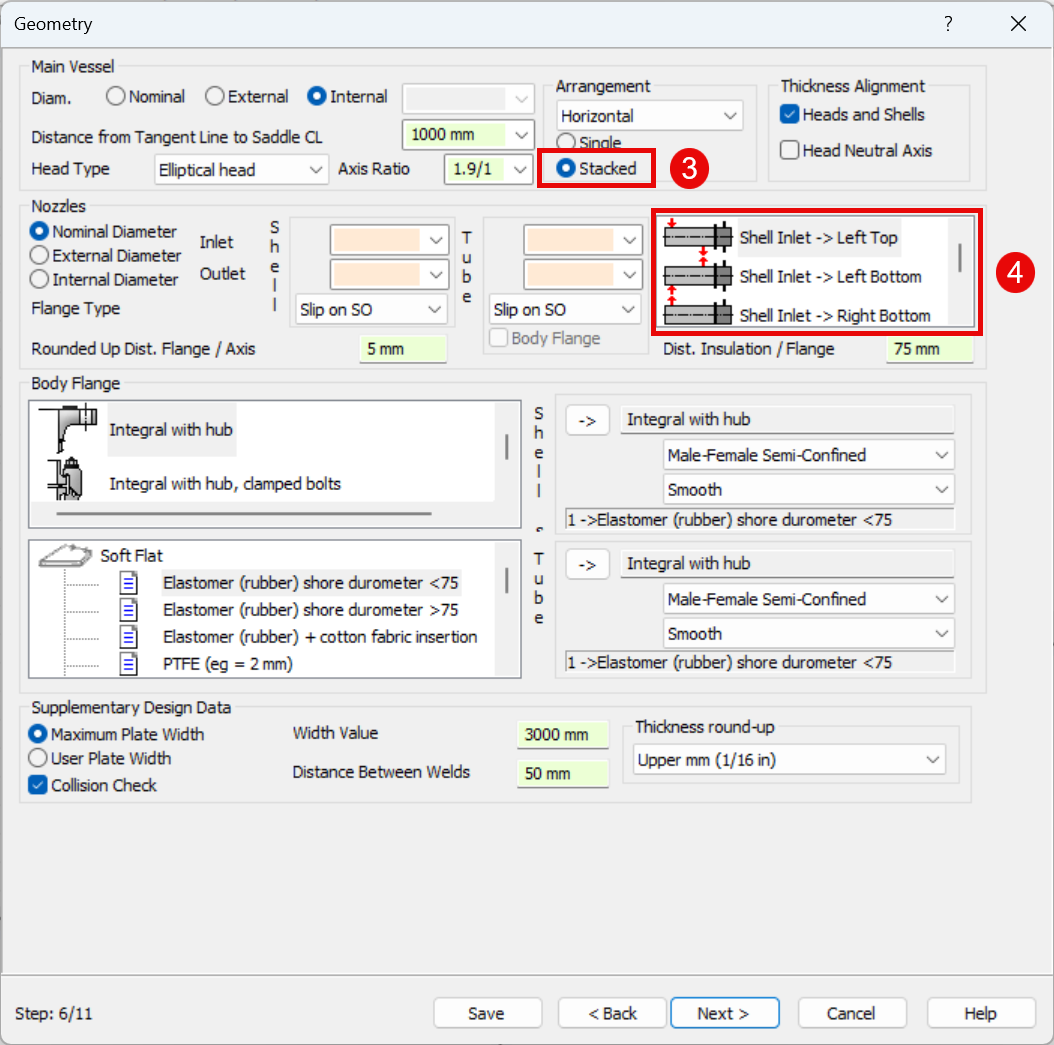Image resolution: width=1054 pixels, height=1045 pixels.
Task: Click the Shell Inlet Left Bottom nozzle icon
Action: [x=698, y=277]
